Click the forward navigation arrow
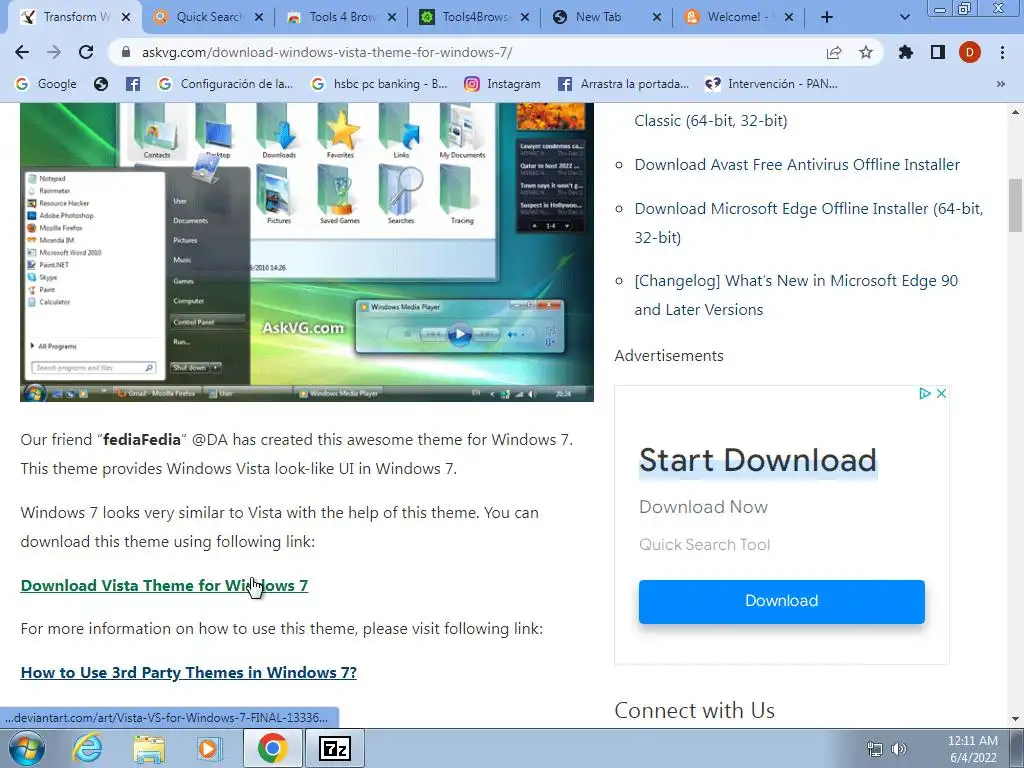1024x768 pixels. pos(54,52)
